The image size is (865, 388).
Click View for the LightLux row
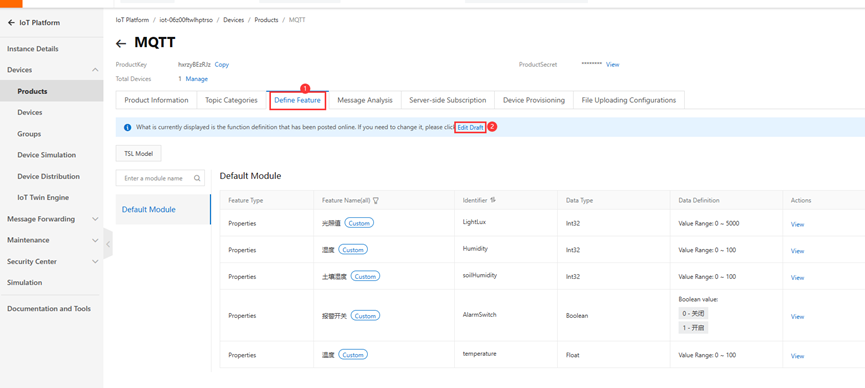pyautogui.click(x=797, y=225)
